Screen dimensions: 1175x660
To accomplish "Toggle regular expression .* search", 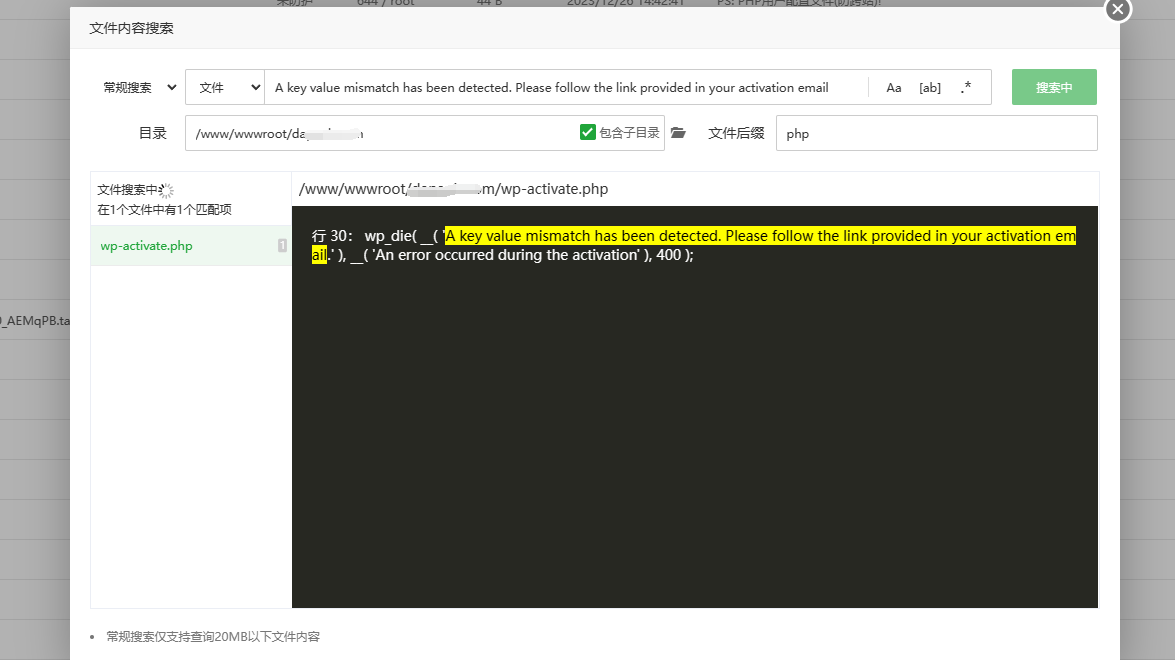I will pos(966,88).
